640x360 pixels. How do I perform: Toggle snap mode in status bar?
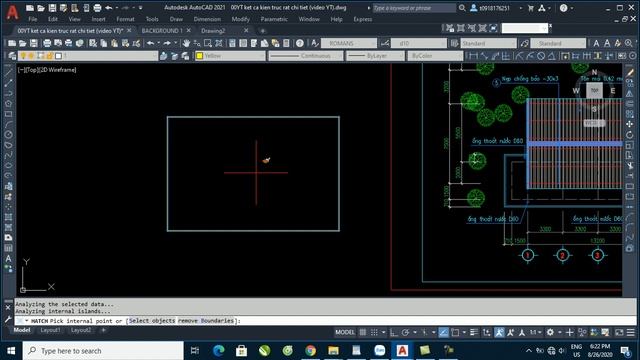pyautogui.click(x=374, y=332)
